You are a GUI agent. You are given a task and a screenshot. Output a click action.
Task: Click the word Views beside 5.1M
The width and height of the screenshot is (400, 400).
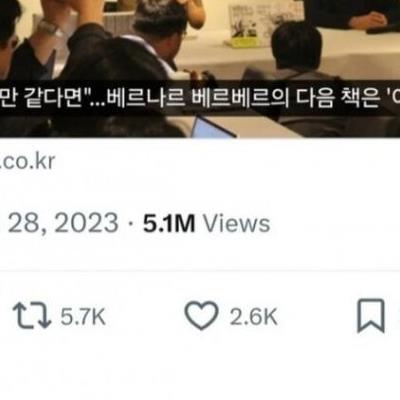[237, 223]
